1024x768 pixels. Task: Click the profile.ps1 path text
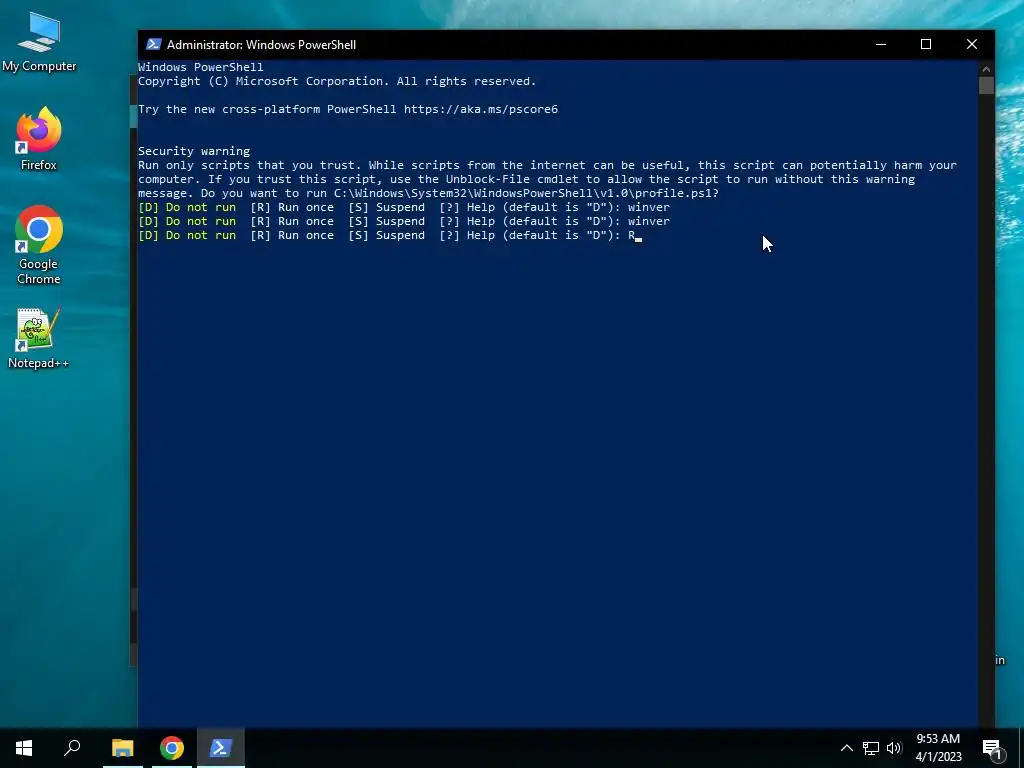(526, 193)
